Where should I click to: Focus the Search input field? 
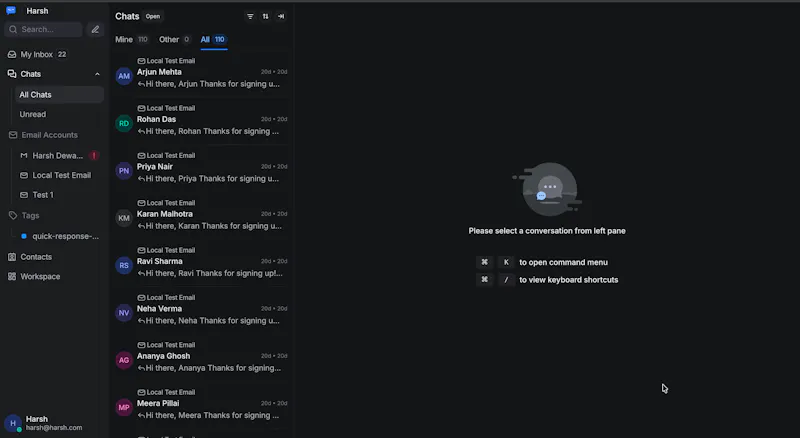click(43, 30)
